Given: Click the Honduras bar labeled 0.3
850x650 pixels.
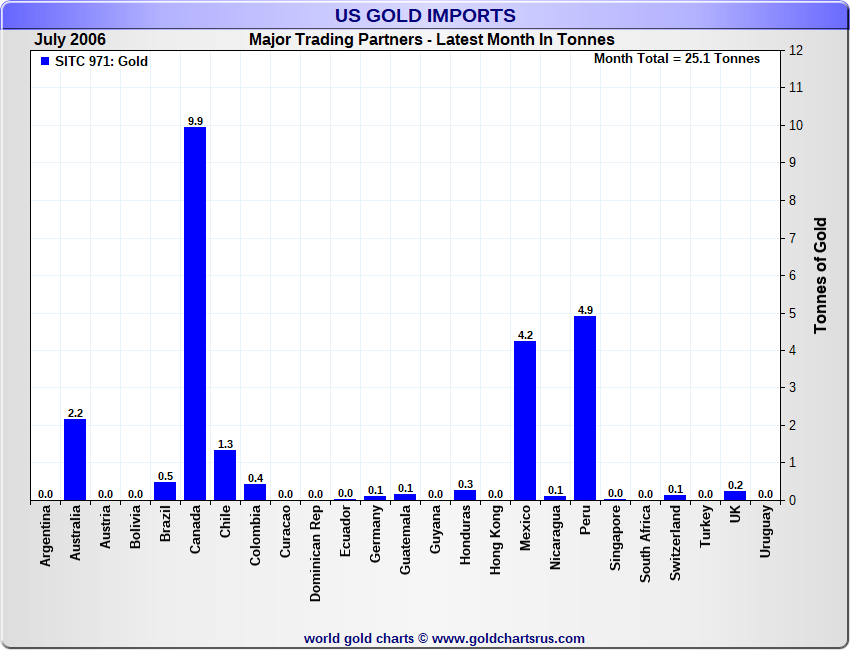Looking at the screenshot, I should [x=465, y=495].
